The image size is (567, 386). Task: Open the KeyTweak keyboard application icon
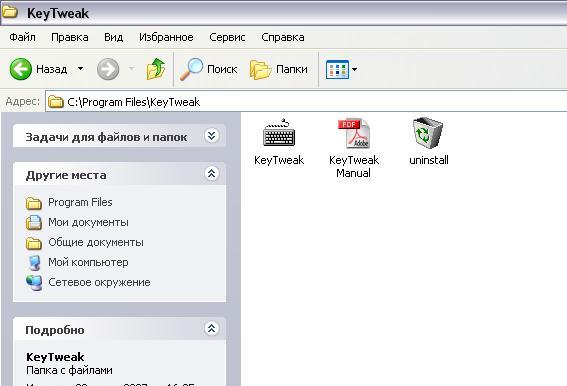279,133
